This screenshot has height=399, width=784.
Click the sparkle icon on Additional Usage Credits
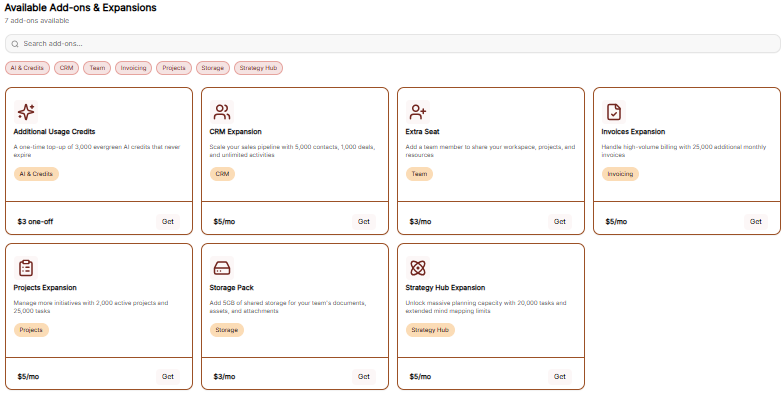26,112
